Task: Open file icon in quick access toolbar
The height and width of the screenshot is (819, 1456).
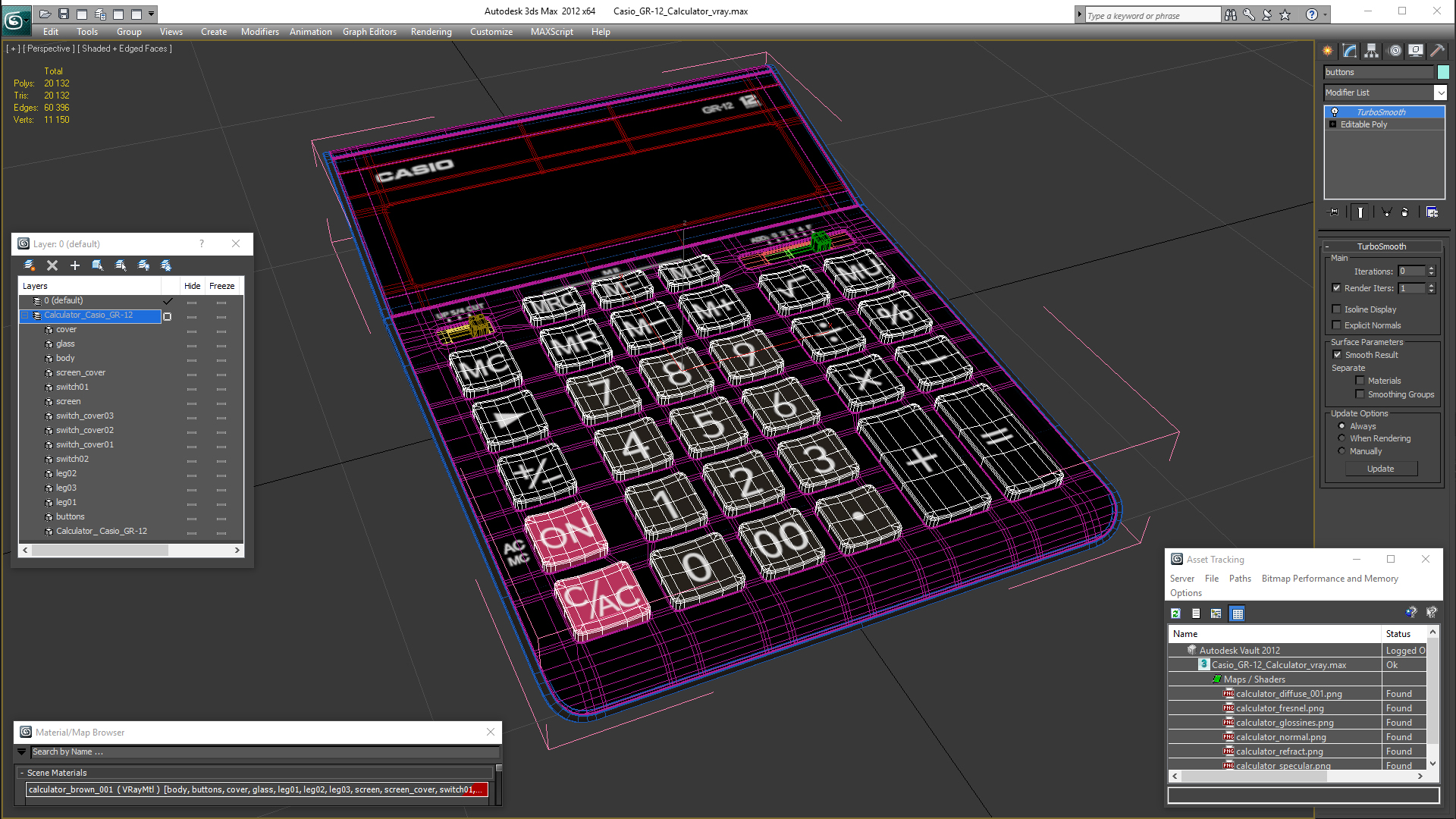Action: tap(45, 14)
